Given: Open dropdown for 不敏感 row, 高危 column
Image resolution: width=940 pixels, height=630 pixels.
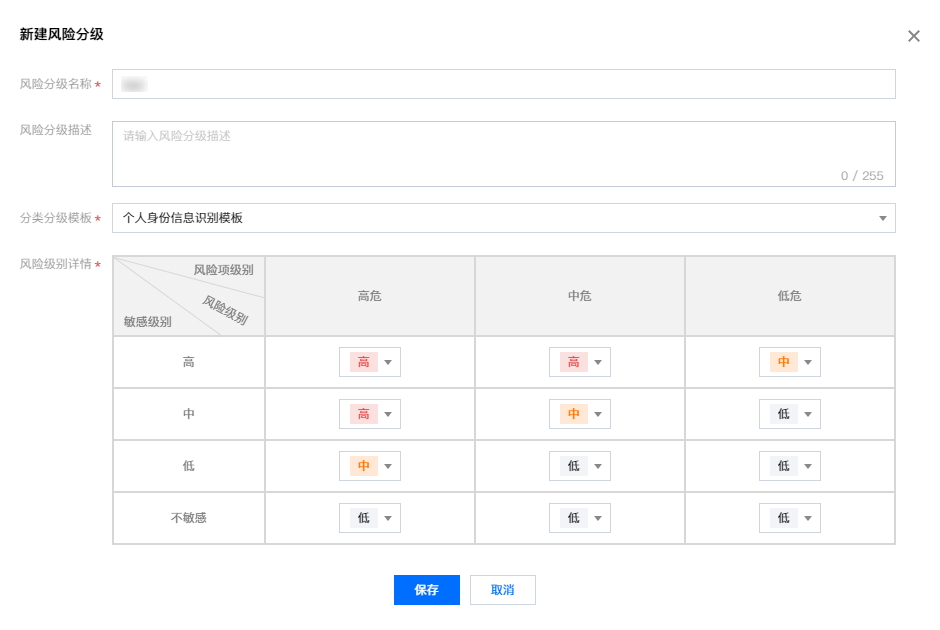Looking at the screenshot, I should tap(370, 518).
